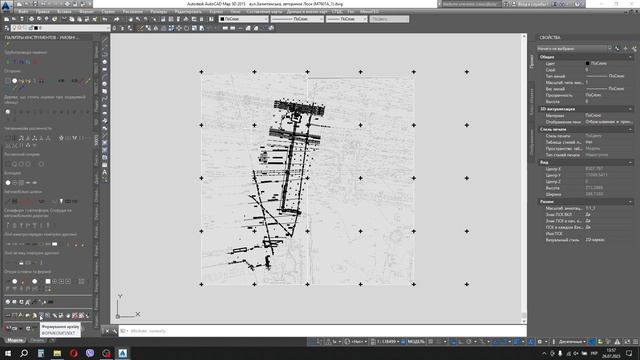Click the status bar customization menu icon
The height and width of the screenshot is (360, 640).
pyautogui.click(x=635, y=342)
